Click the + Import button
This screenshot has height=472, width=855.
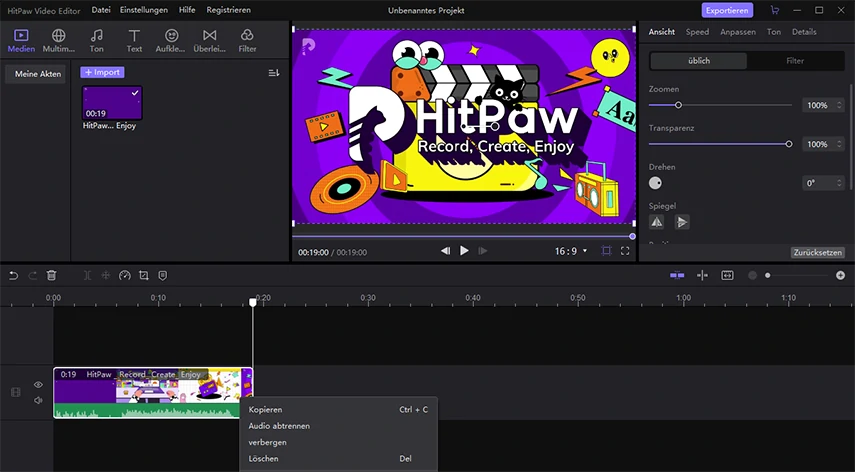click(x=103, y=72)
